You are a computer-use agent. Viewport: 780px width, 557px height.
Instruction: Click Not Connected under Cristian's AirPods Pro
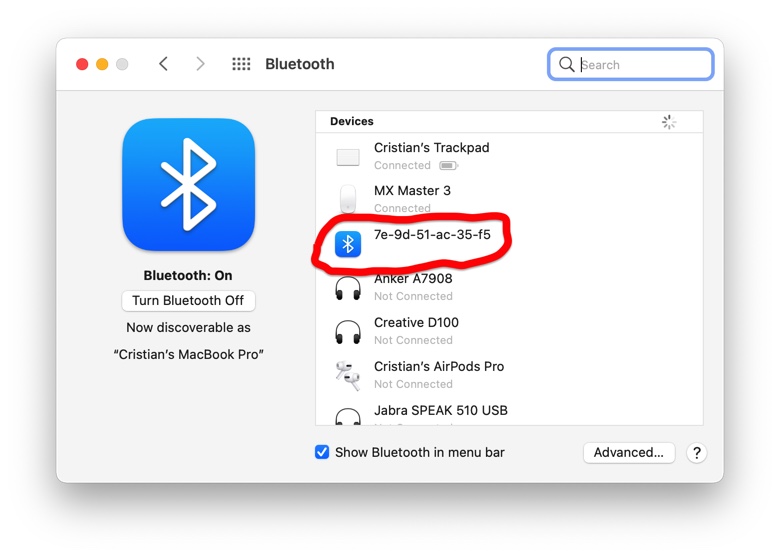(413, 384)
